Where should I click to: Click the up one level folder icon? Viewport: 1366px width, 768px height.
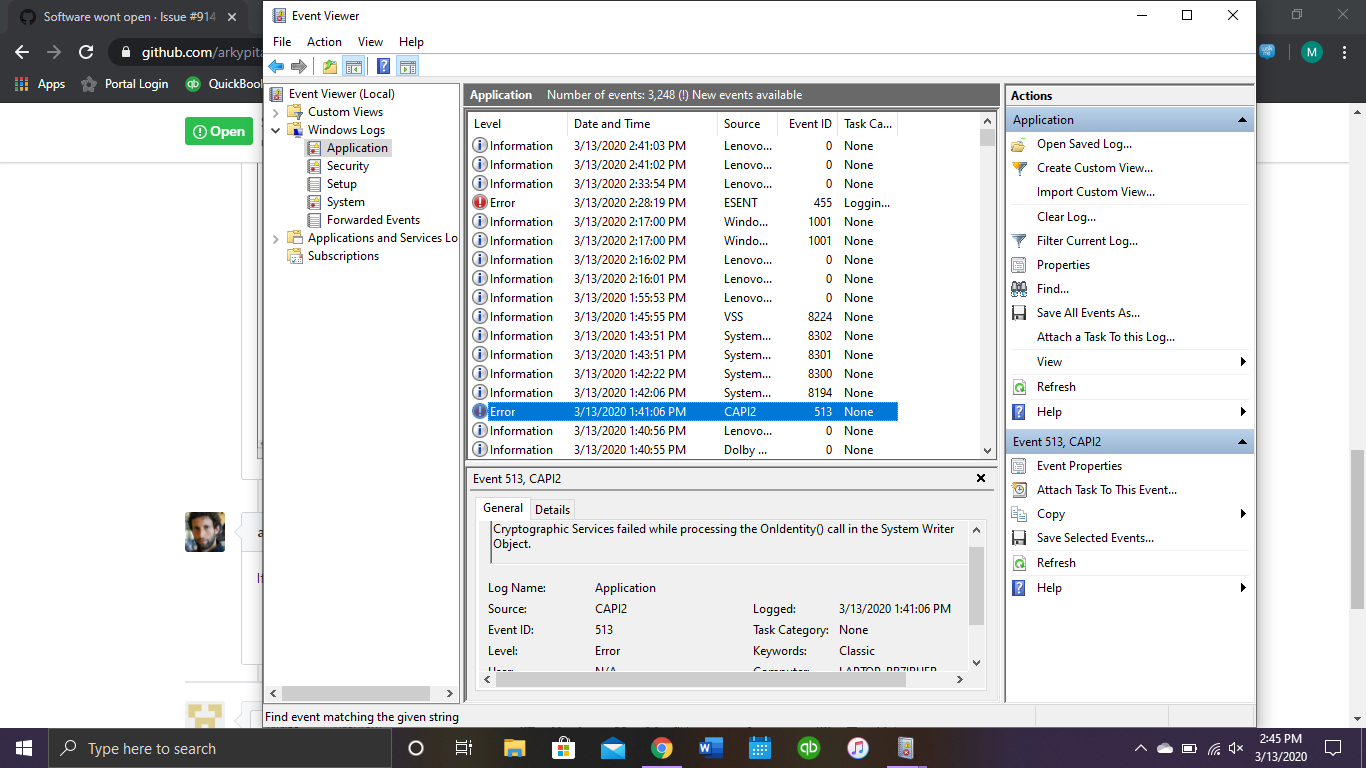(x=330, y=67)
